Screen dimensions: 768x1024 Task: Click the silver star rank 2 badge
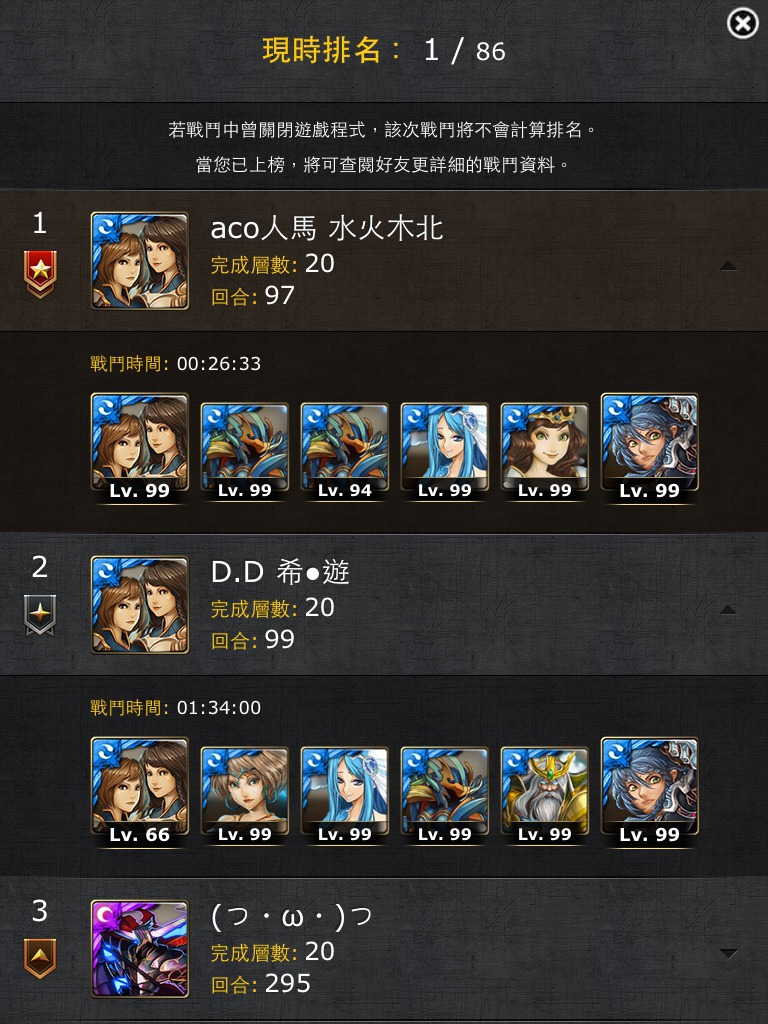(x=40, y=615)
